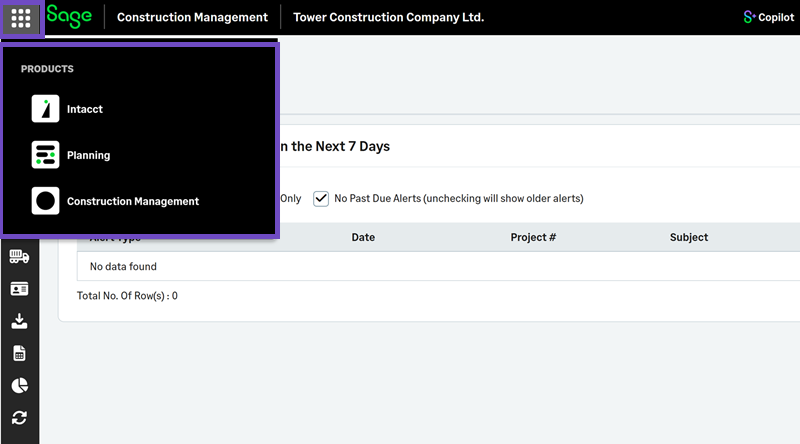The image size is (800, 444).
Task: Click the Construction Management header title
Action: pyautogui.click(x=192, y=17)
